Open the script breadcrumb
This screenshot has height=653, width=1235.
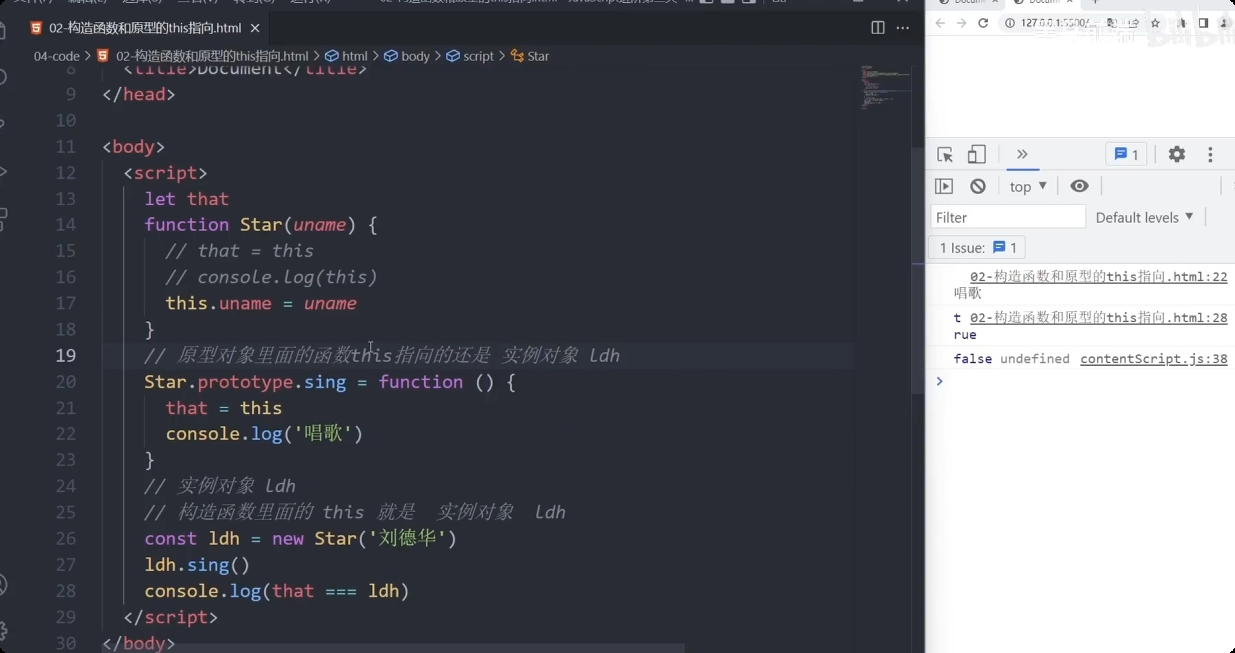point(470,56)
